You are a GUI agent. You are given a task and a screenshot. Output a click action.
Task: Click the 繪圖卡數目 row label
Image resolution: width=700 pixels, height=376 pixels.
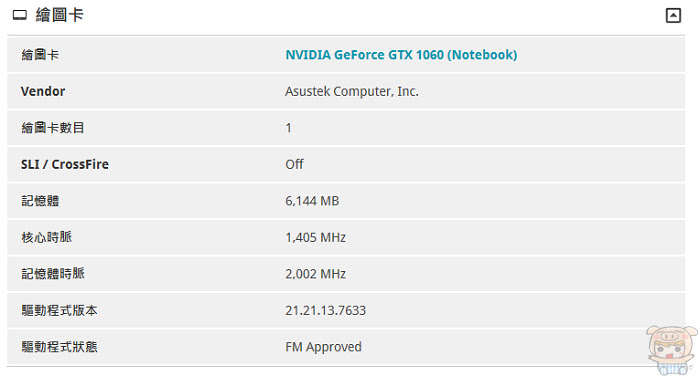pyautogui.click(x=53, y=128)
